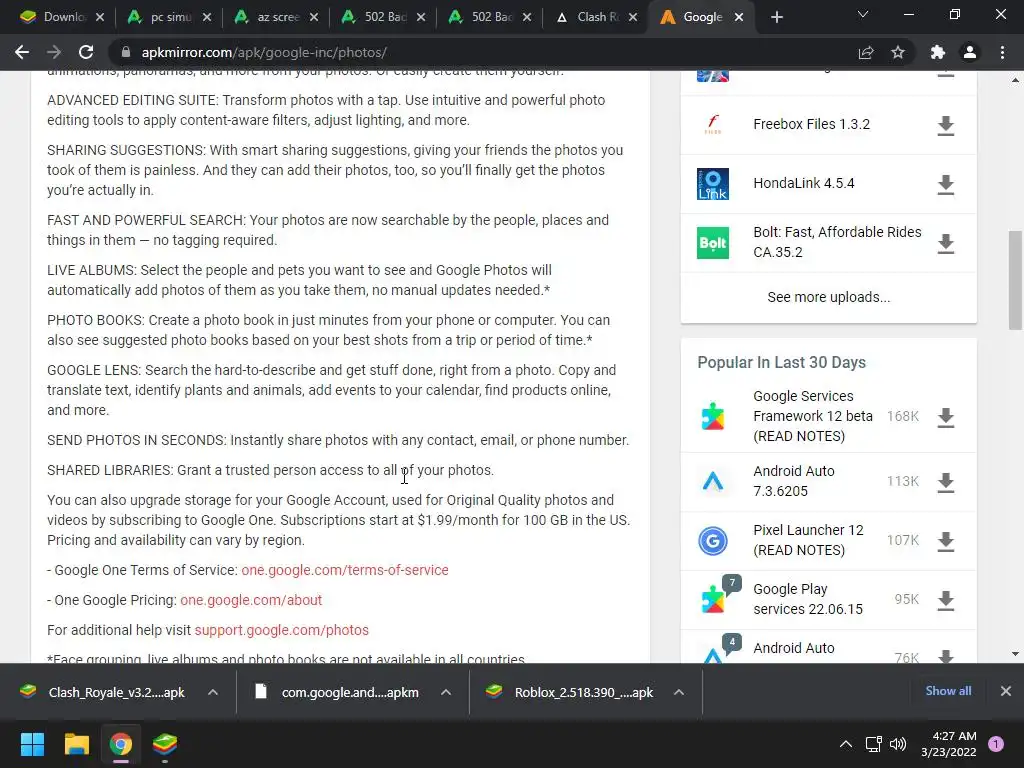
Task: Open Google Services Framework puzzle icon
Action: pyautogui.click(x=712, y=416)
